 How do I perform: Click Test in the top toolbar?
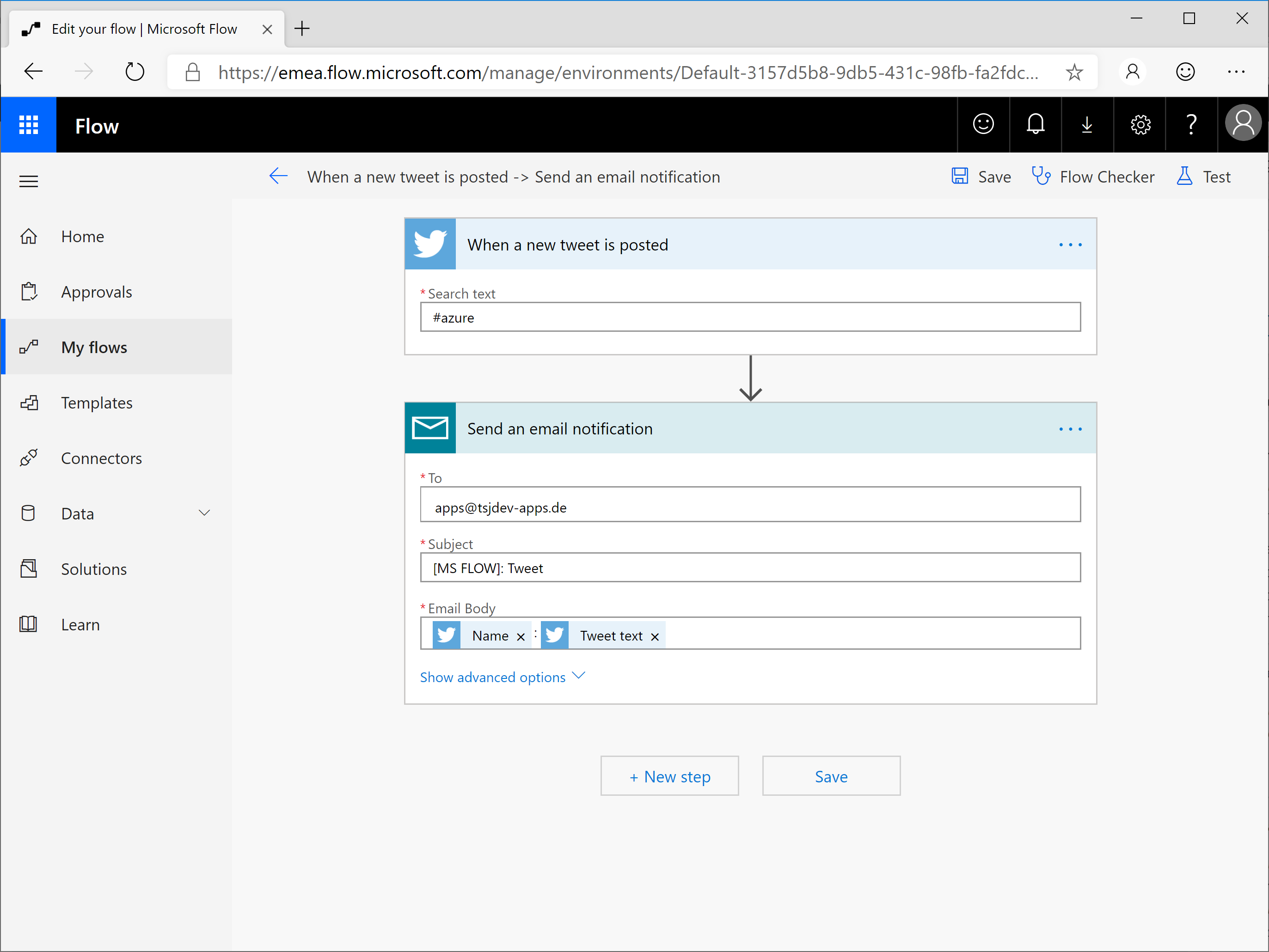click(1204, 177)
